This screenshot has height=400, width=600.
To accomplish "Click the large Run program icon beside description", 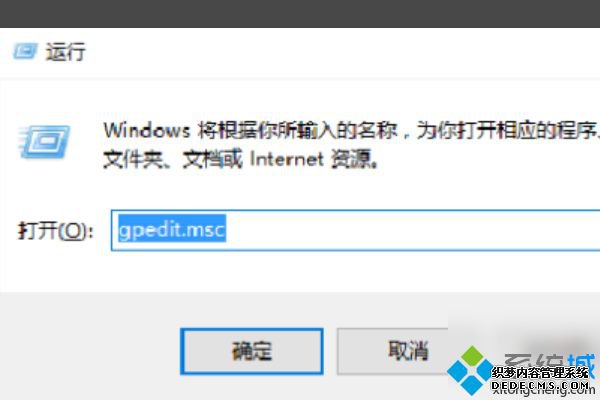I will 44,142.
